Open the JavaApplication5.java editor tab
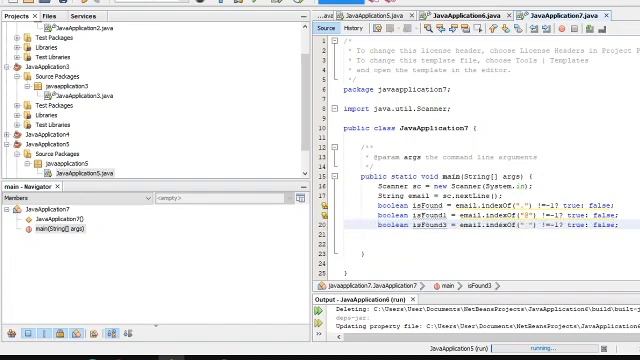Image resolution: width=640 pixels, height=360 pixels. pos(374,16)
